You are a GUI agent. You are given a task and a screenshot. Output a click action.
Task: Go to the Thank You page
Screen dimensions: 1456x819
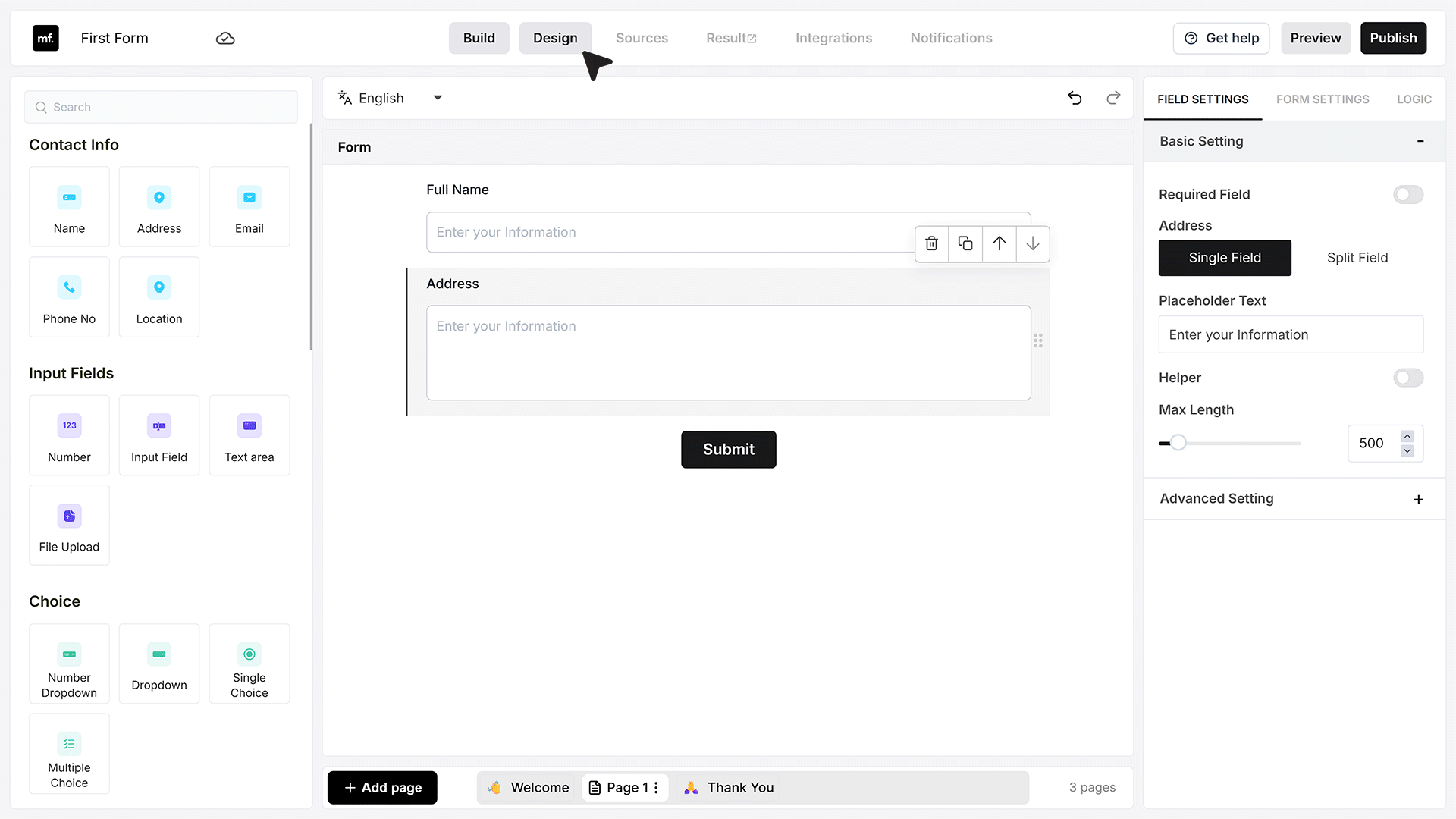[x=729, y=788]
